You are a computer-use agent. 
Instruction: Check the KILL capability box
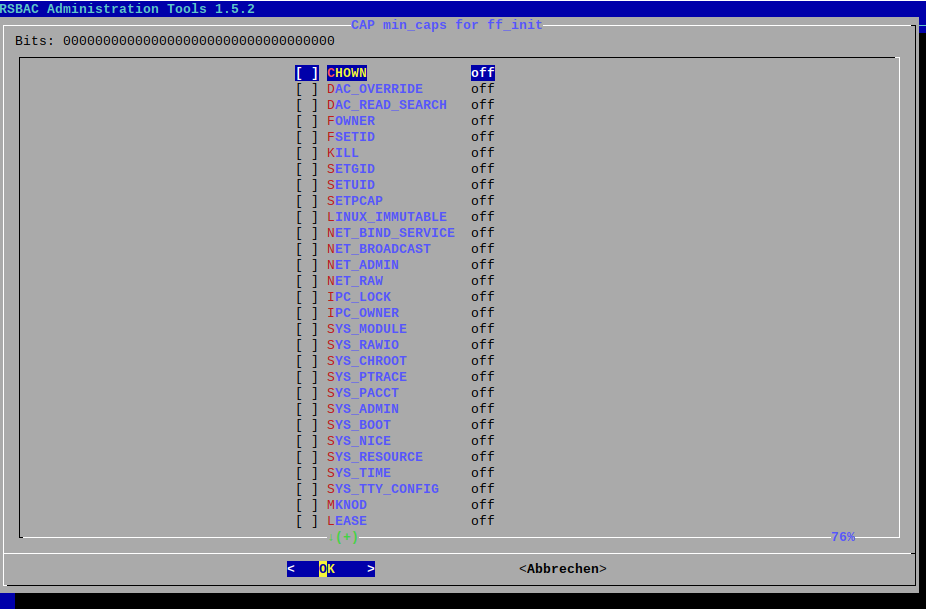coord(307,153)
